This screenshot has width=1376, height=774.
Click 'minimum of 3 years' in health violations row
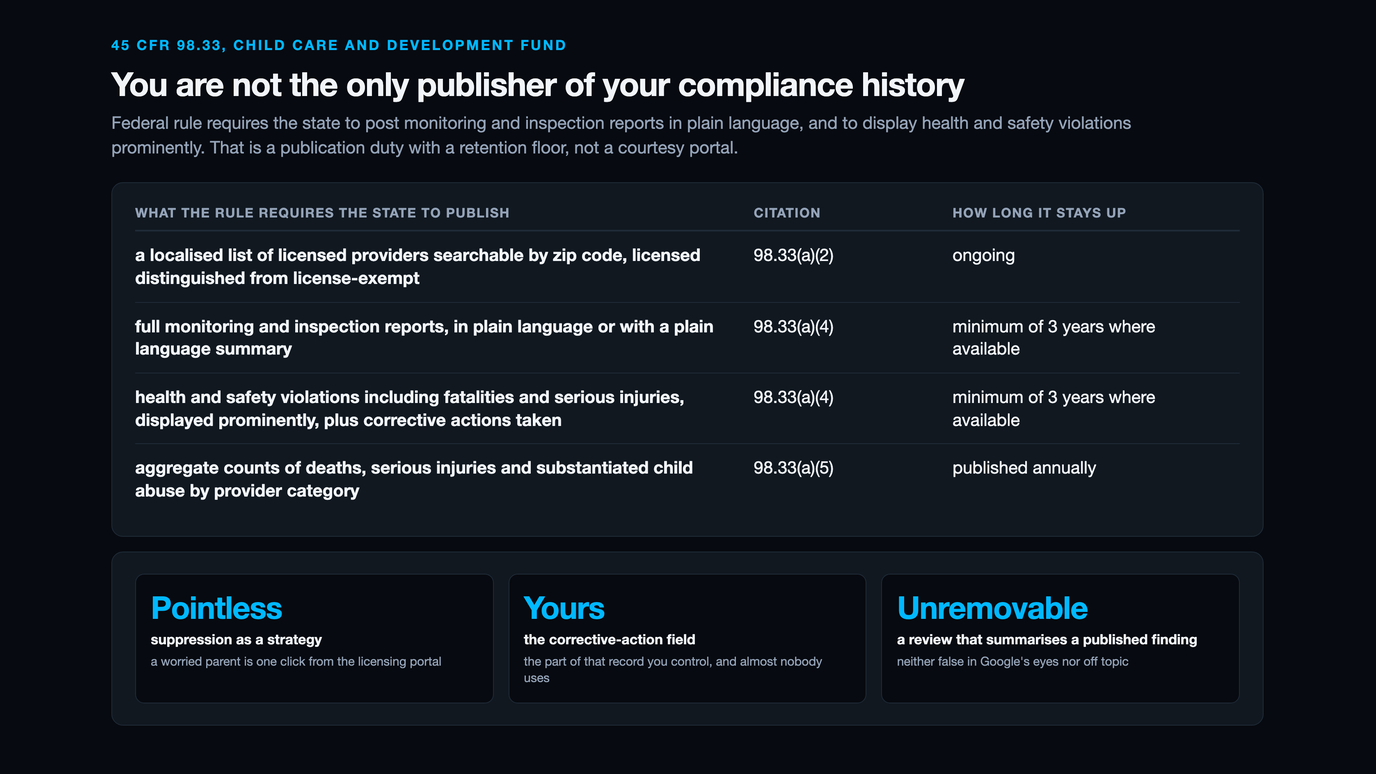point(1053,409)
